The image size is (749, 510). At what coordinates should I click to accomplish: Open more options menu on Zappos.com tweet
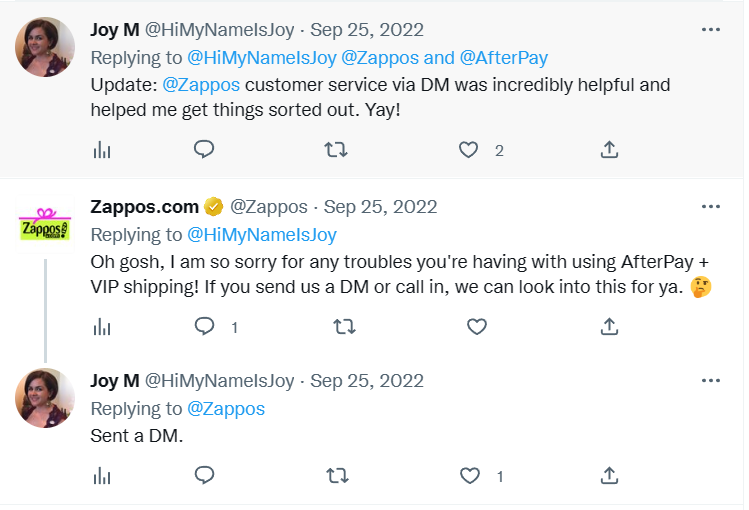pyautogui.click(x=711, y=207)
